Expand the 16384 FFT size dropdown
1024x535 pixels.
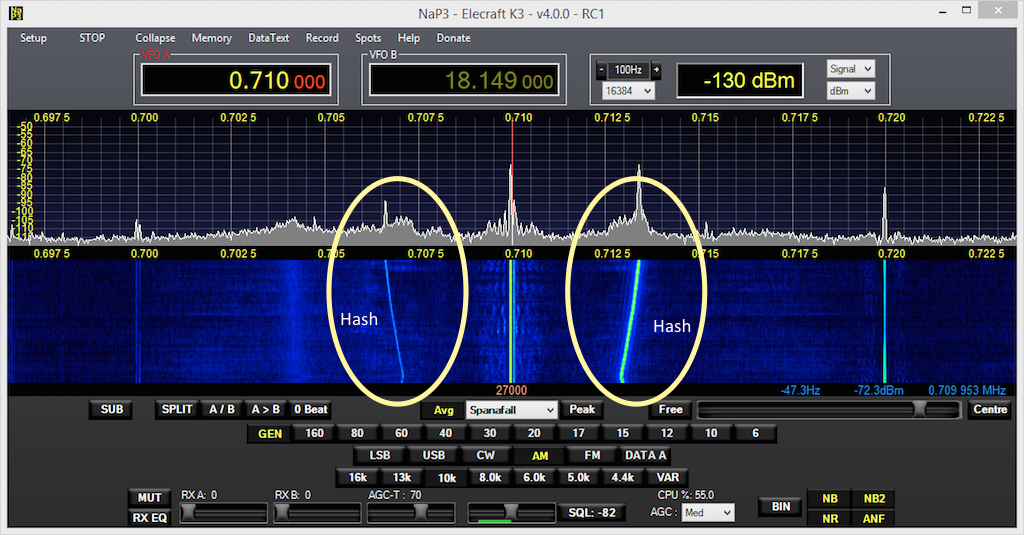tap(628, 91)
